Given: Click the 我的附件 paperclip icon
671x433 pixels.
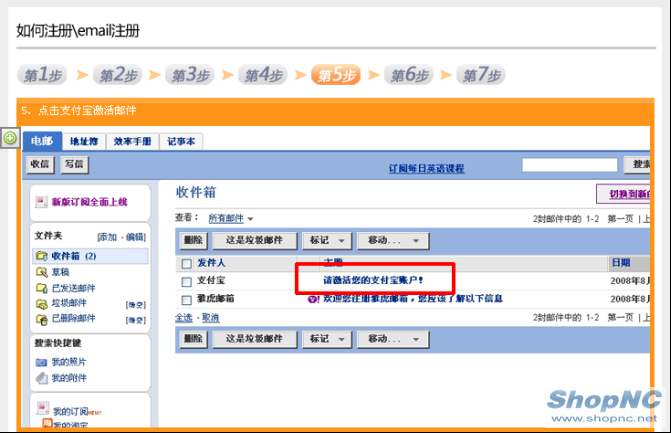Looking at the screenshot, I should tap(41, 378).
